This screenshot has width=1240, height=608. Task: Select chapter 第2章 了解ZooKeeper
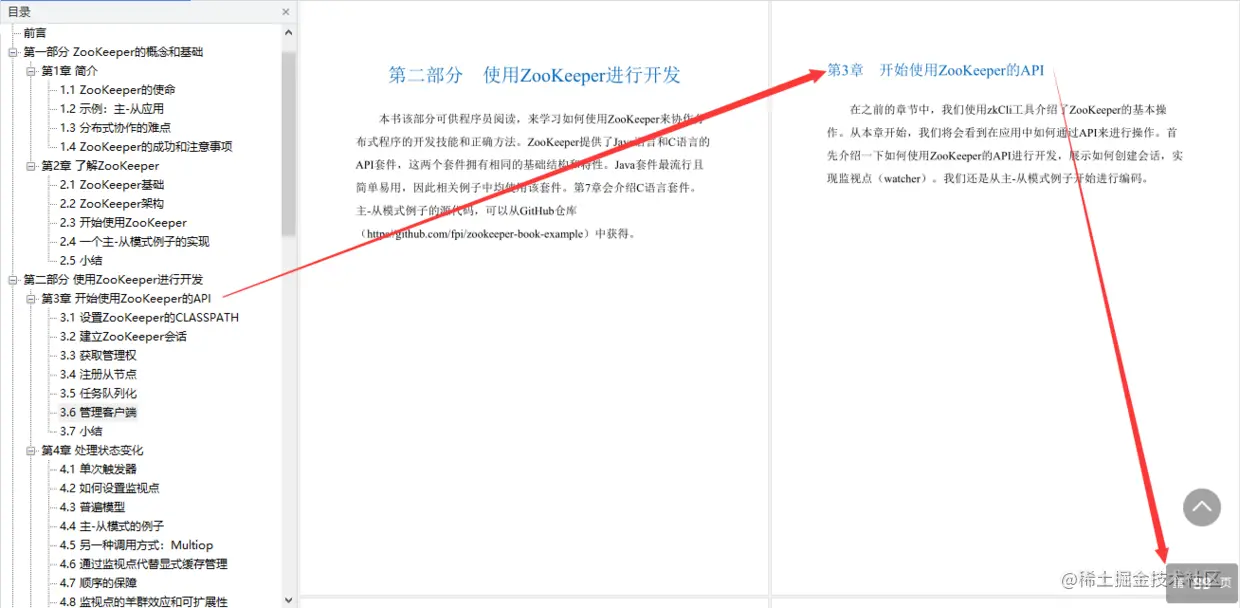tap(100, 166)
